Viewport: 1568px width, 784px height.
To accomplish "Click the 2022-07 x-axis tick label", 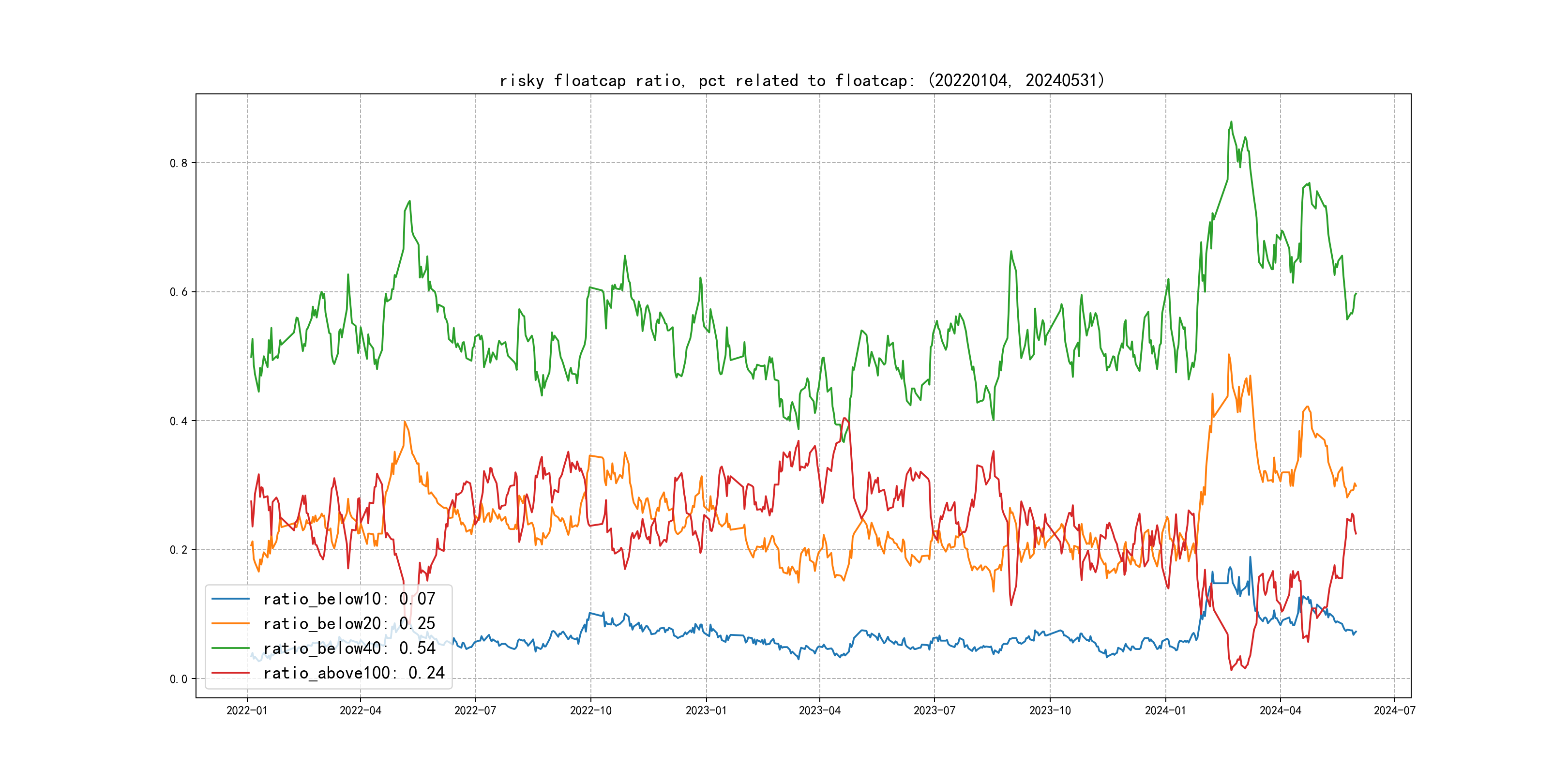I will pyautogui.click(x=475, y=710).
